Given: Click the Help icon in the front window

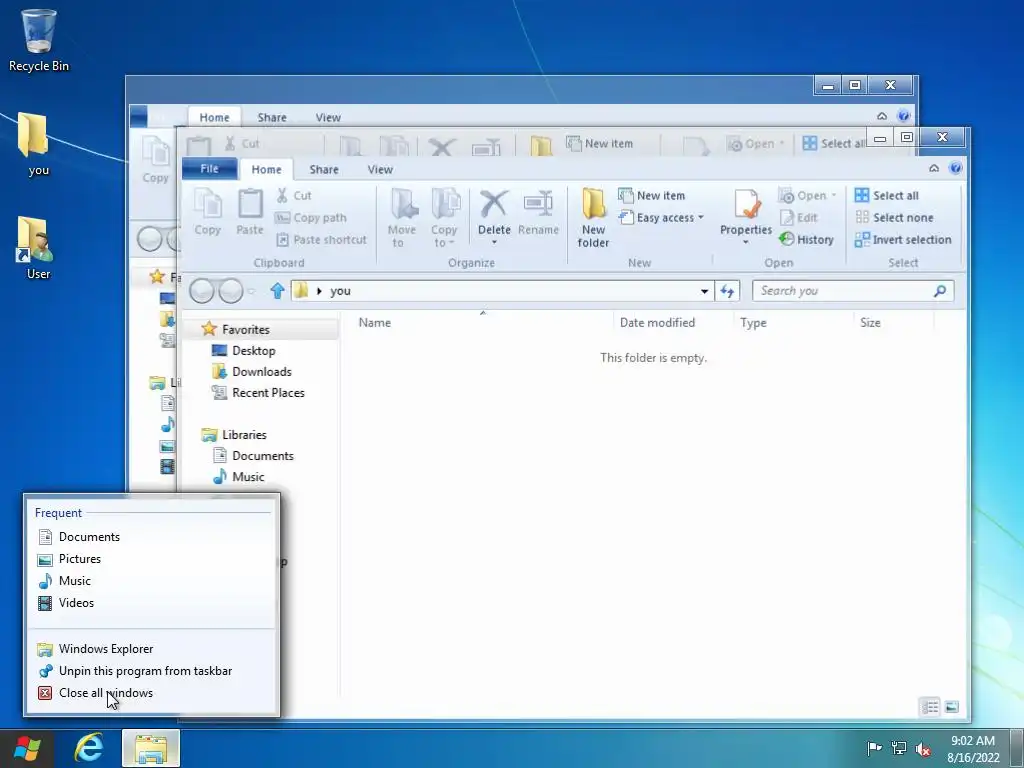Looking at the screenshot, I should (x=955, y=168).
